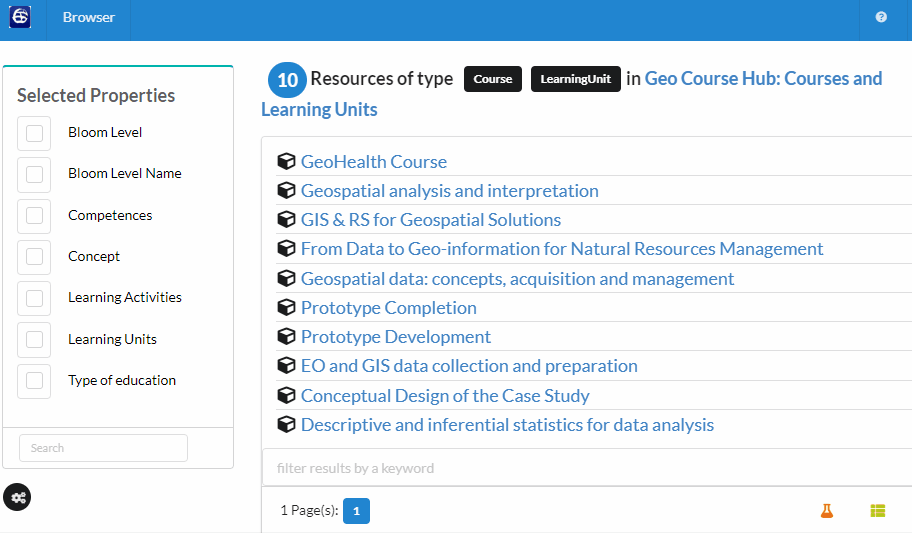Click the properties Search field
The image size is (912, 533).
(103, 448)
